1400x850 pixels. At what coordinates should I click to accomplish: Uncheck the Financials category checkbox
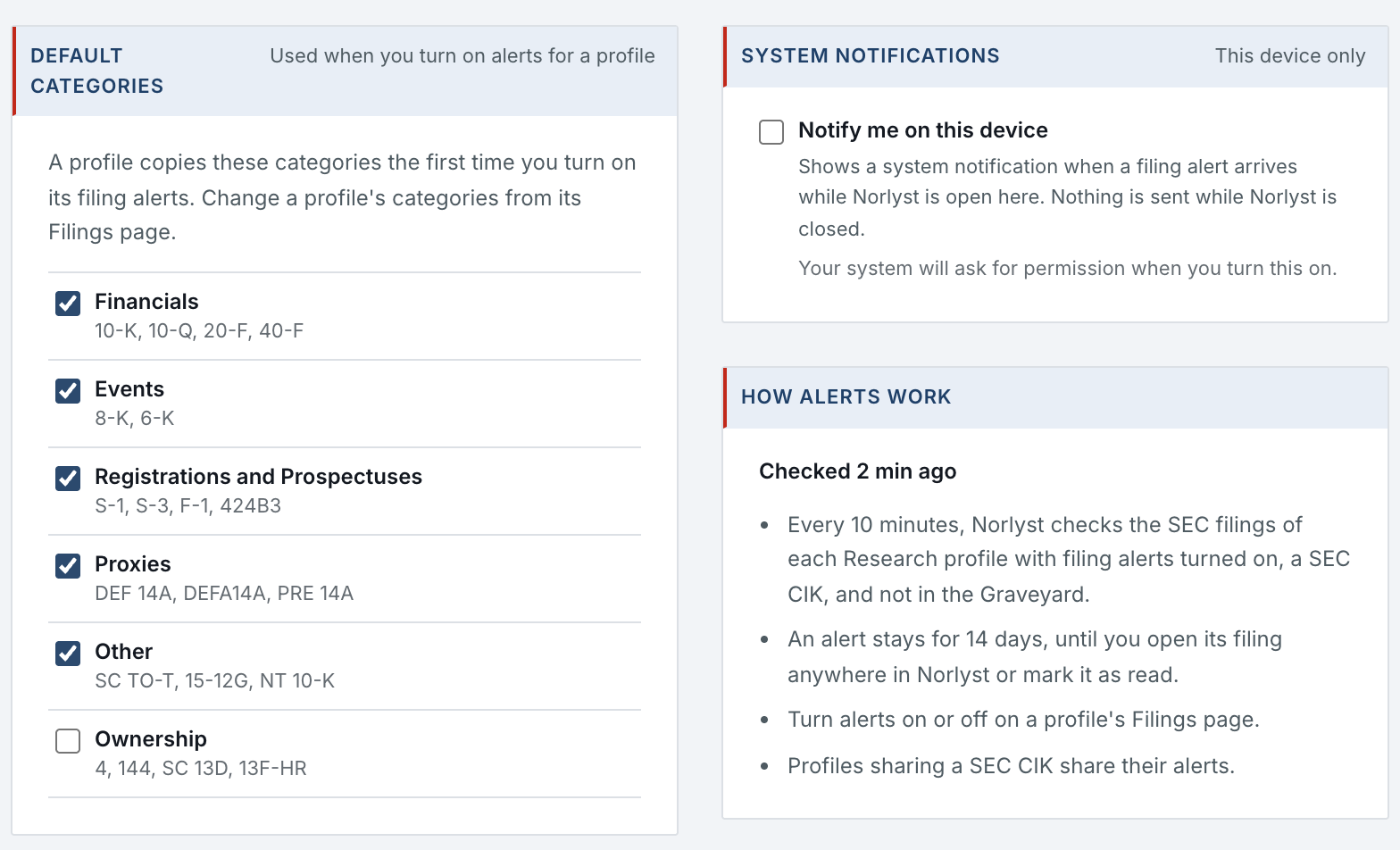point(68,304)
